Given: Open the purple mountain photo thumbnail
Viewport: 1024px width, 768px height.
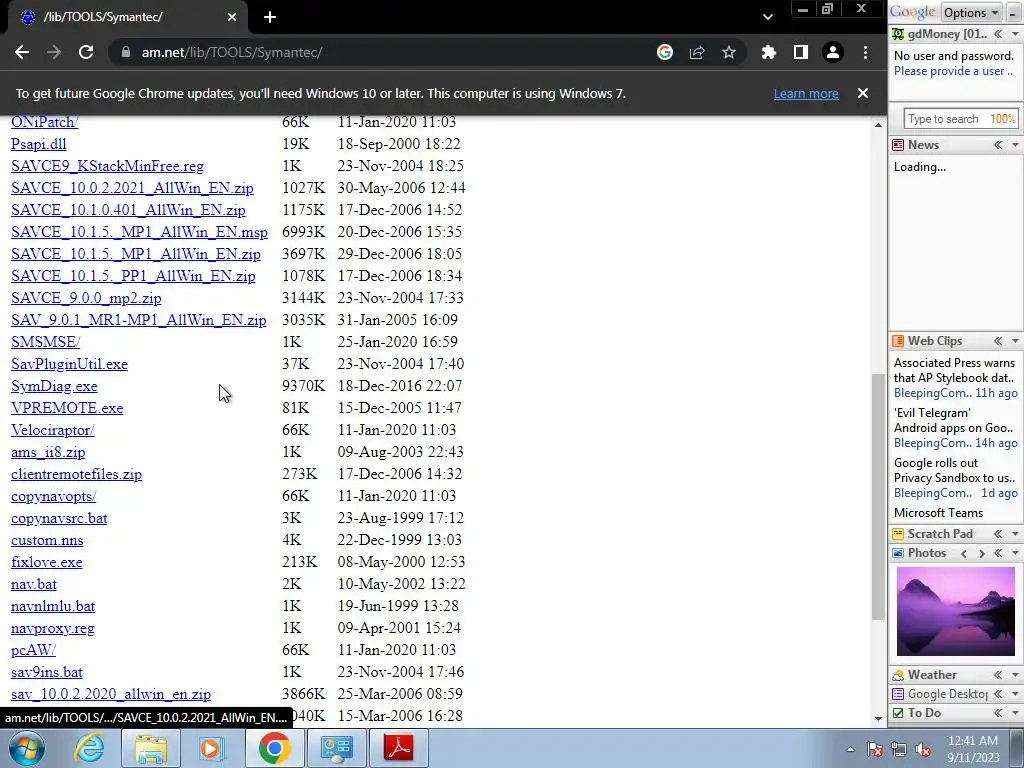Looking at the screenshot, I should tap(955, 611).
